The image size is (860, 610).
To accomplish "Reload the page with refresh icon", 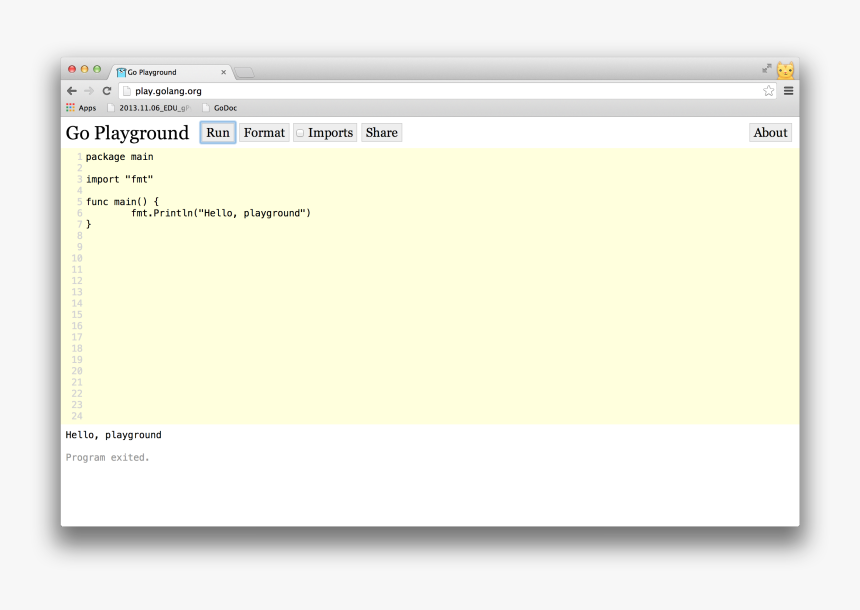I will point(107,91).
